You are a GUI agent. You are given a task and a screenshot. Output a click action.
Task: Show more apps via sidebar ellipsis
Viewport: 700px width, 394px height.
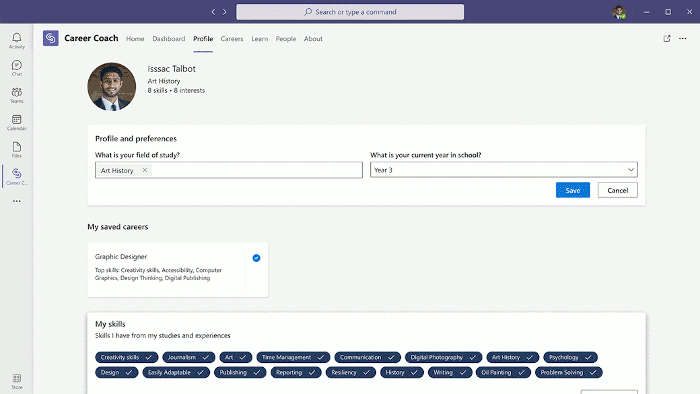(17, 201)
